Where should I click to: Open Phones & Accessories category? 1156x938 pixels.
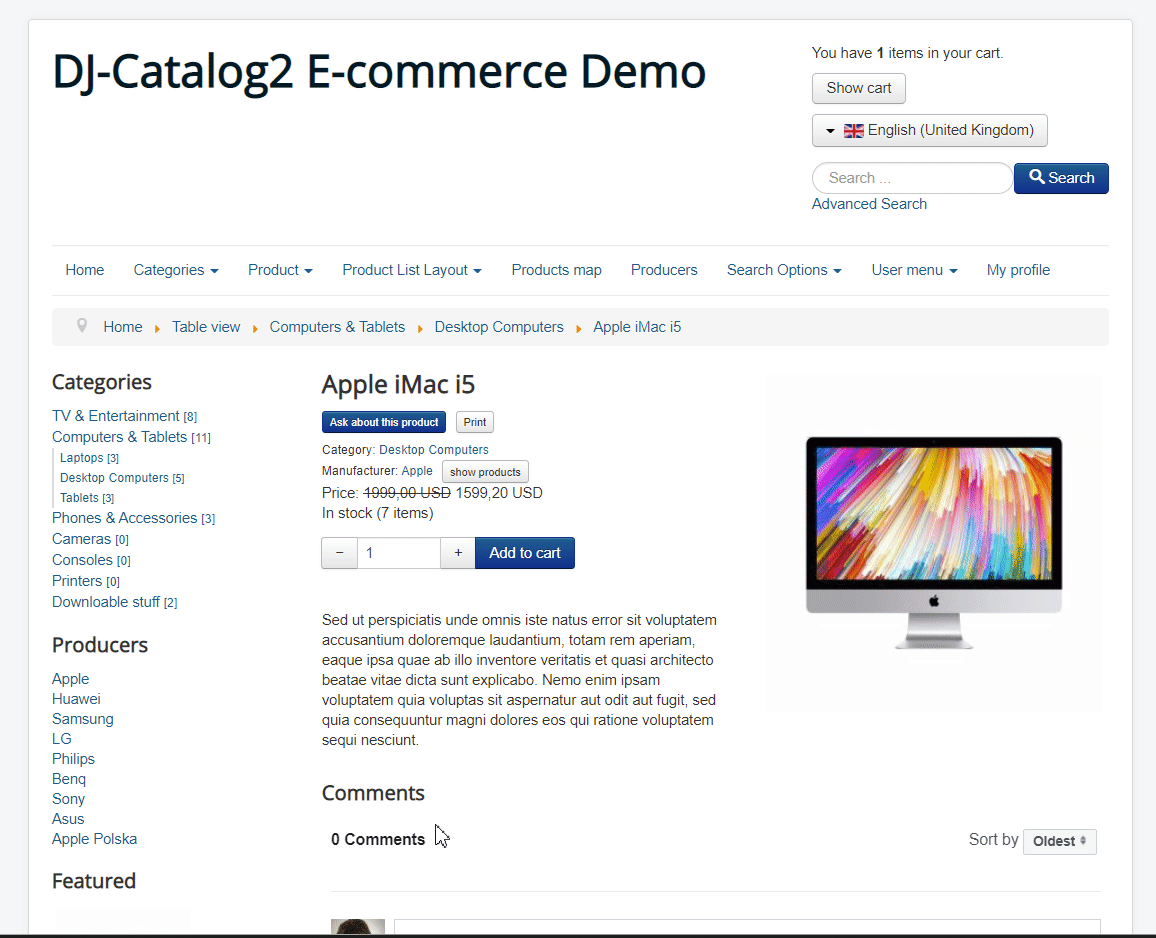click(x=125, y=518)
